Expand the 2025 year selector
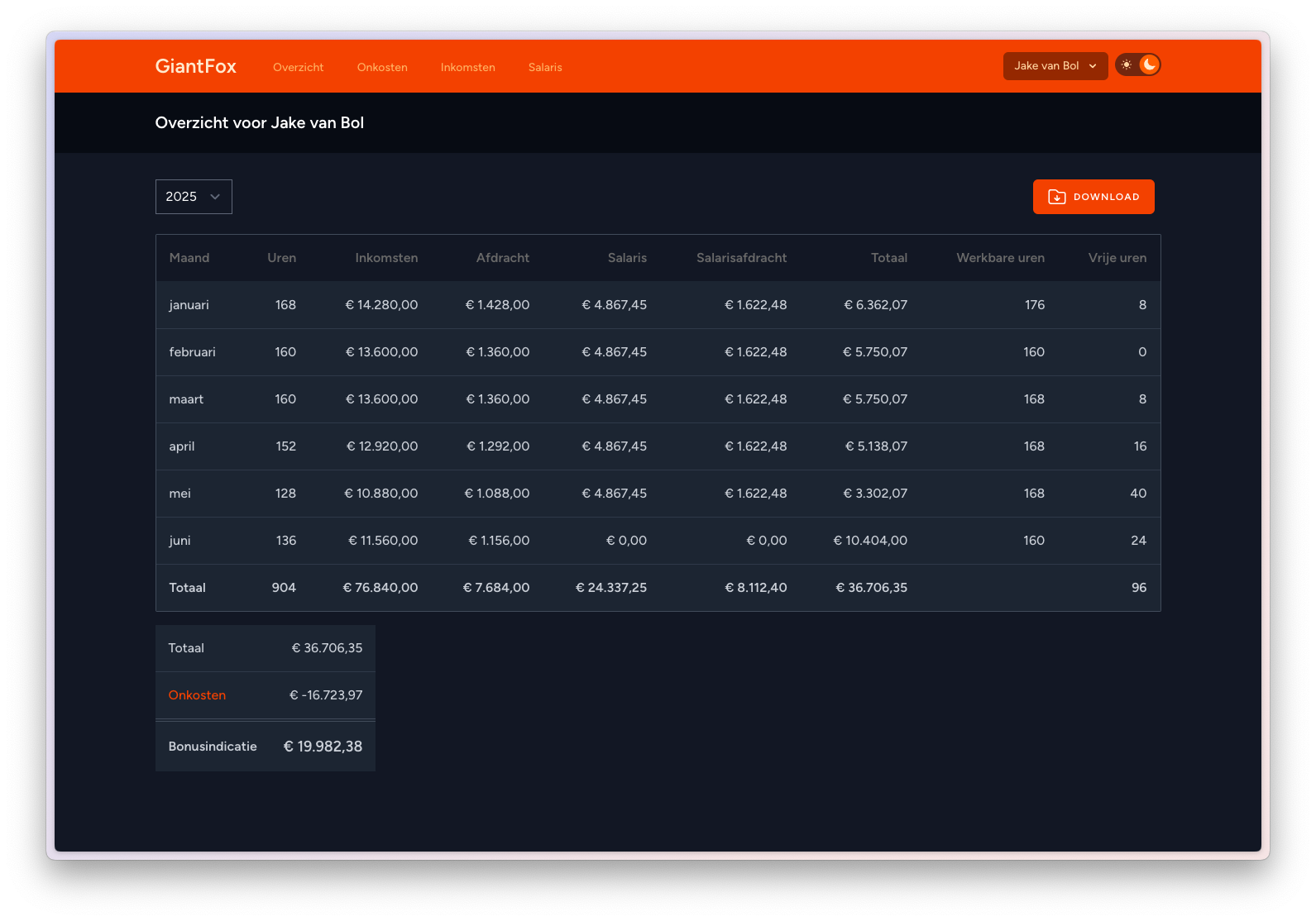 [x=193, y=197]
